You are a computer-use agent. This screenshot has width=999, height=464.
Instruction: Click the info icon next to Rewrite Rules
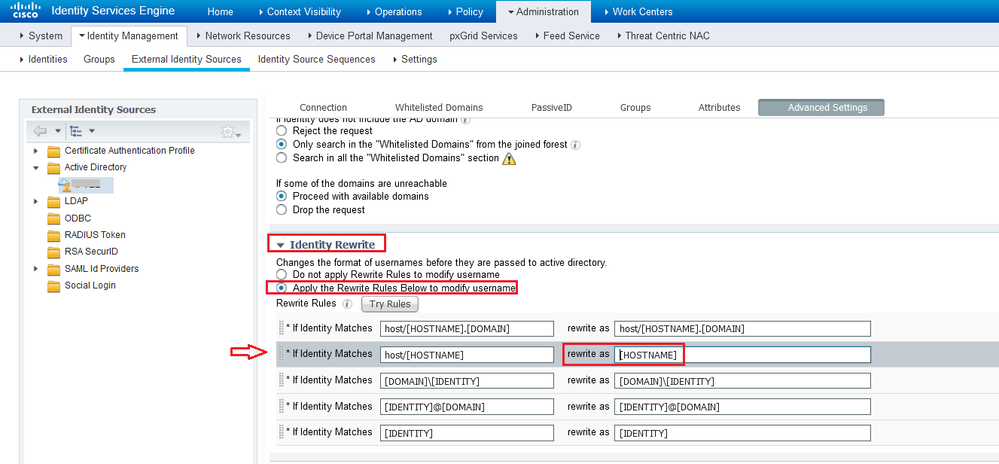click(x=347, y=304)
